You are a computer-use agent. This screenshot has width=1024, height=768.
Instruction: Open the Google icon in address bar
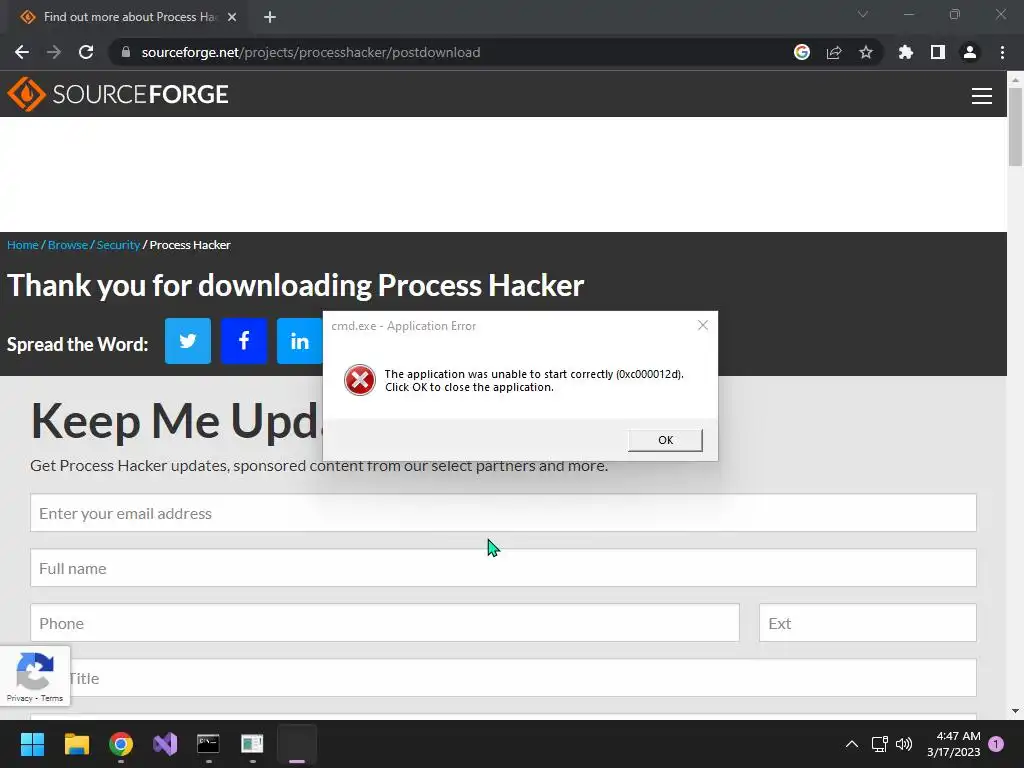point(802,52)
